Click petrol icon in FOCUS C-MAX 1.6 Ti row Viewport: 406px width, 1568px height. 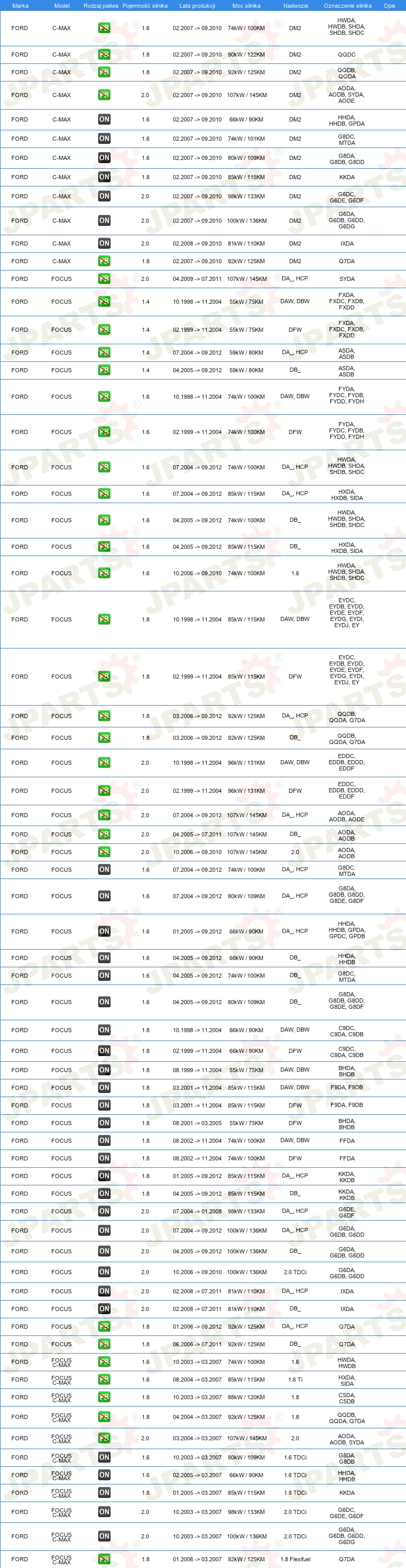(104, 1380)
